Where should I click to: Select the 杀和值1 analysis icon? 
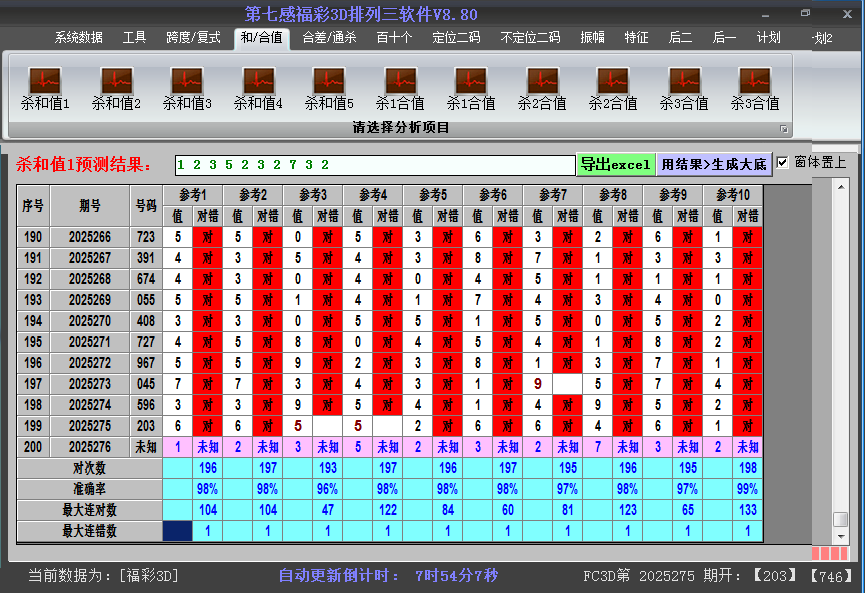(44, 85)
